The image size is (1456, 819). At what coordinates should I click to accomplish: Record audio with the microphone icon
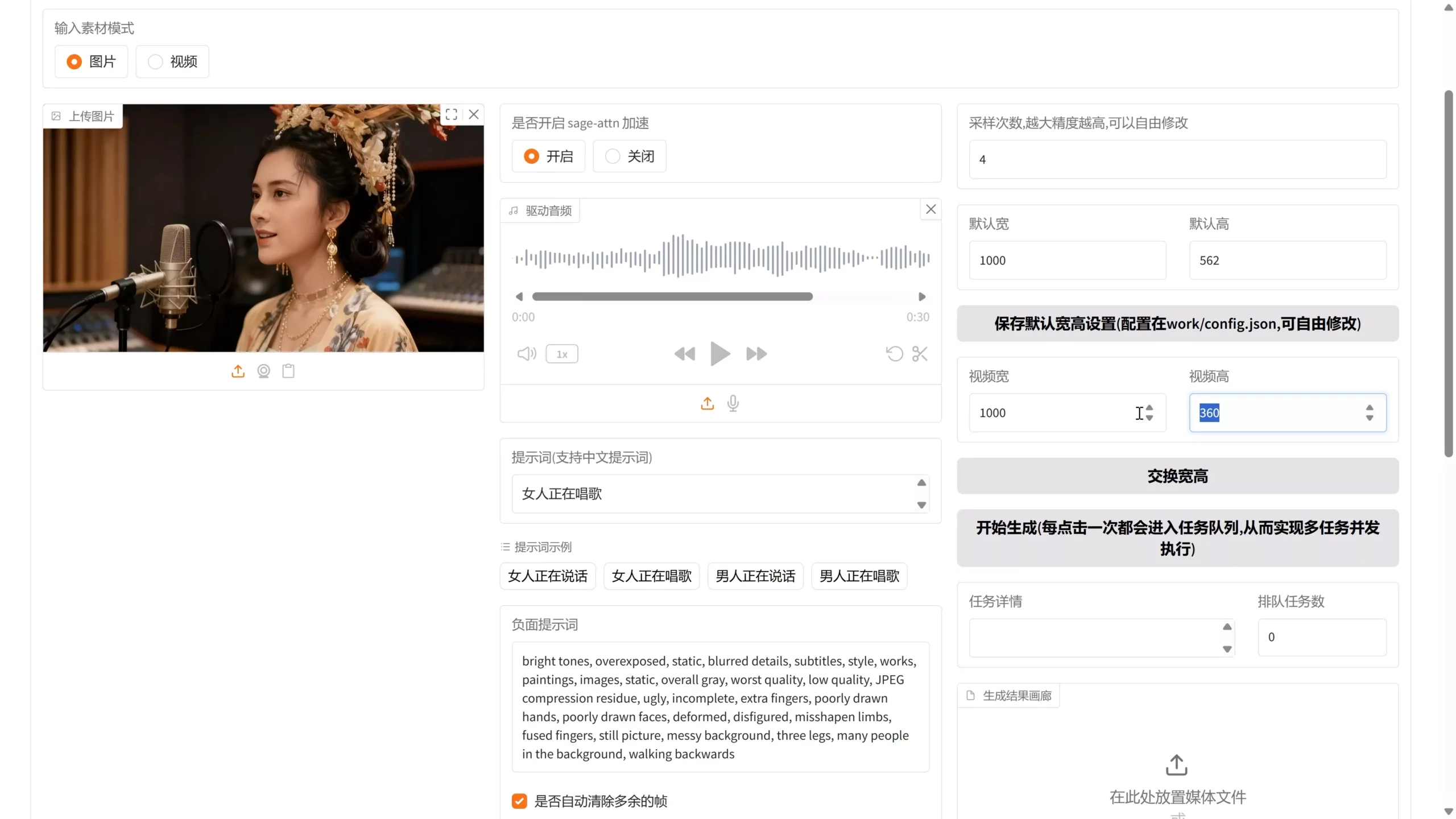click(733, 403)
